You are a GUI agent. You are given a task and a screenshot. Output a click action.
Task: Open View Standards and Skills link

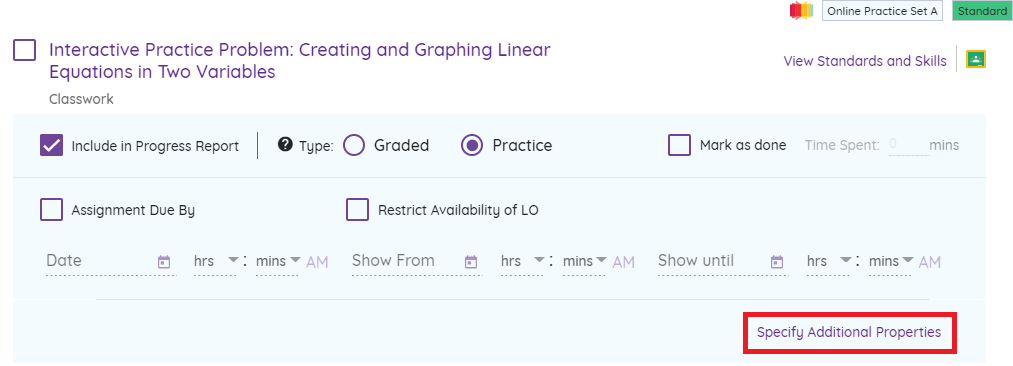click(865, 61)
